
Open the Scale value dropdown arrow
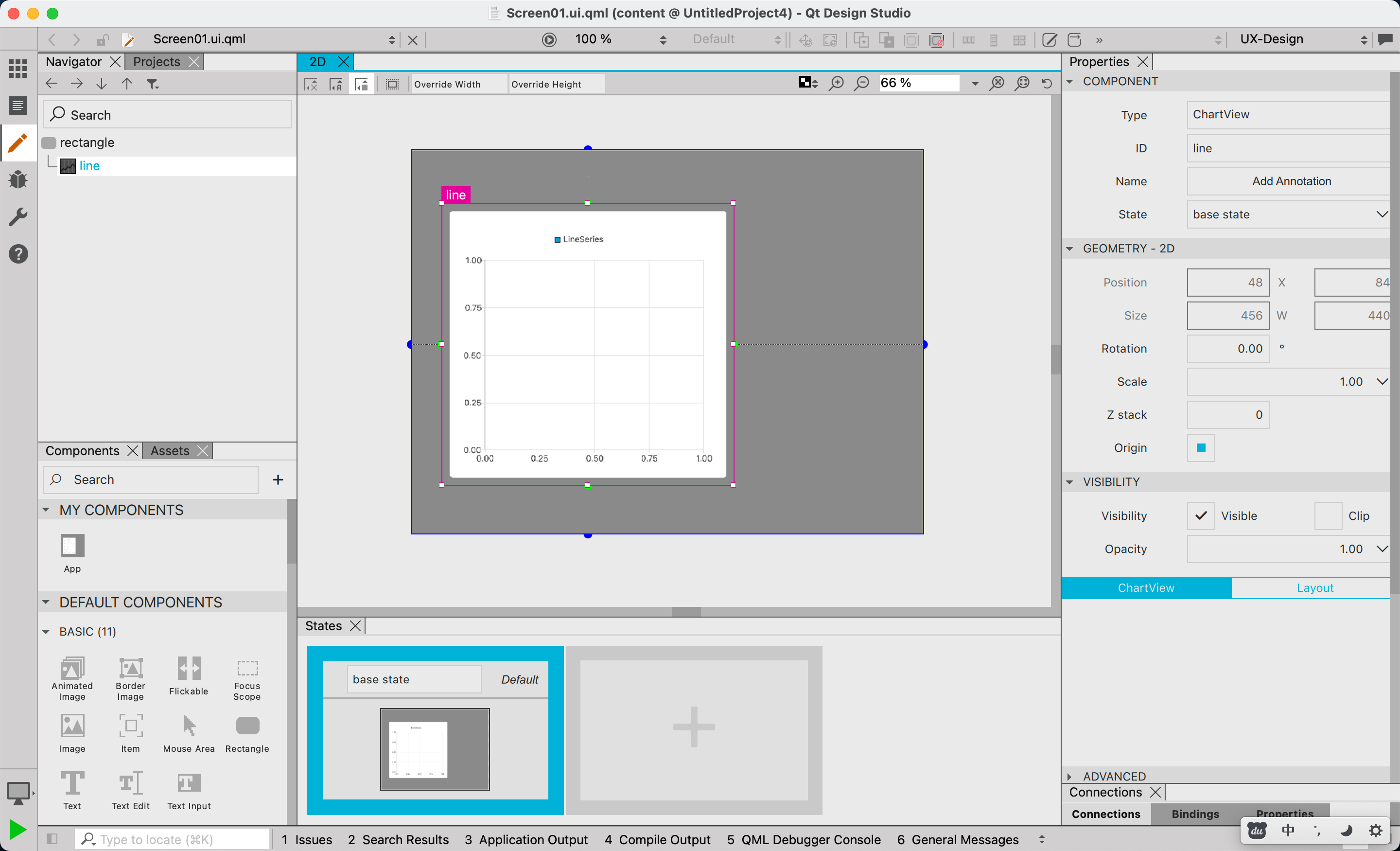coord(1382,381)
